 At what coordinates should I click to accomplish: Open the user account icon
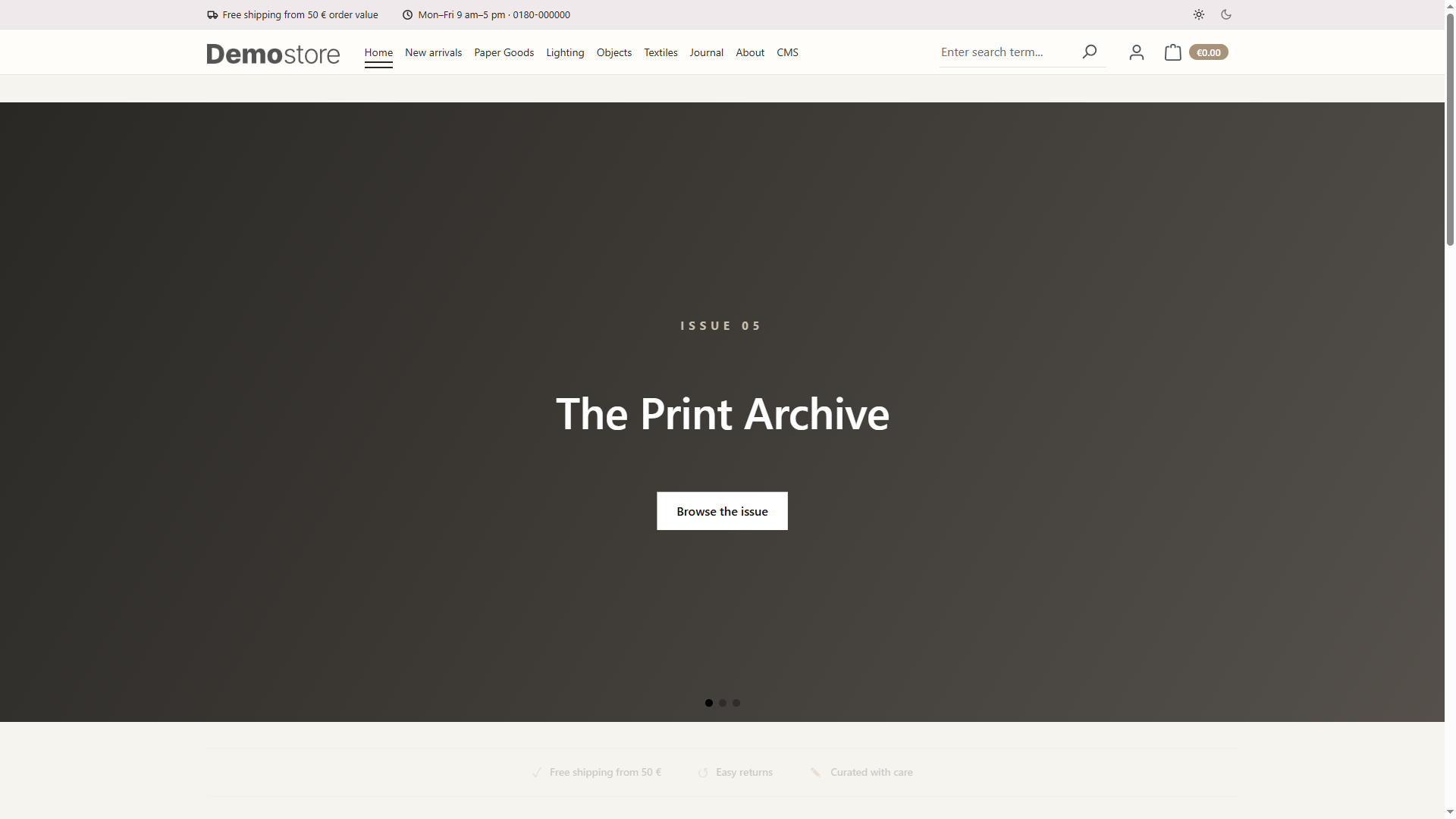(x=1136, y=52)
